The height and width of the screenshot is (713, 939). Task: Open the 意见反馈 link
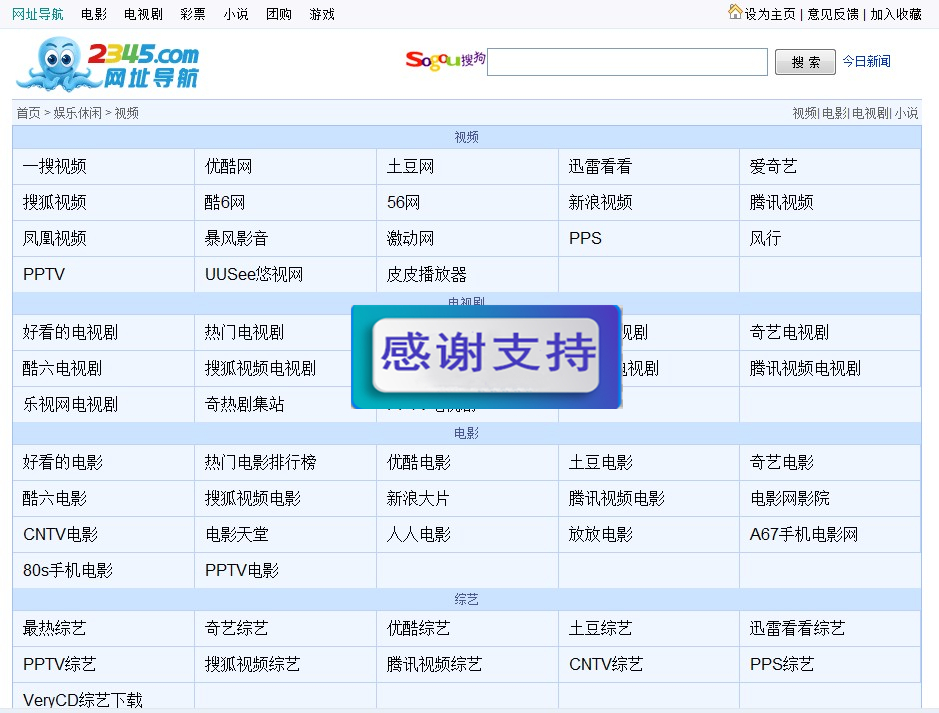[833, 14]
